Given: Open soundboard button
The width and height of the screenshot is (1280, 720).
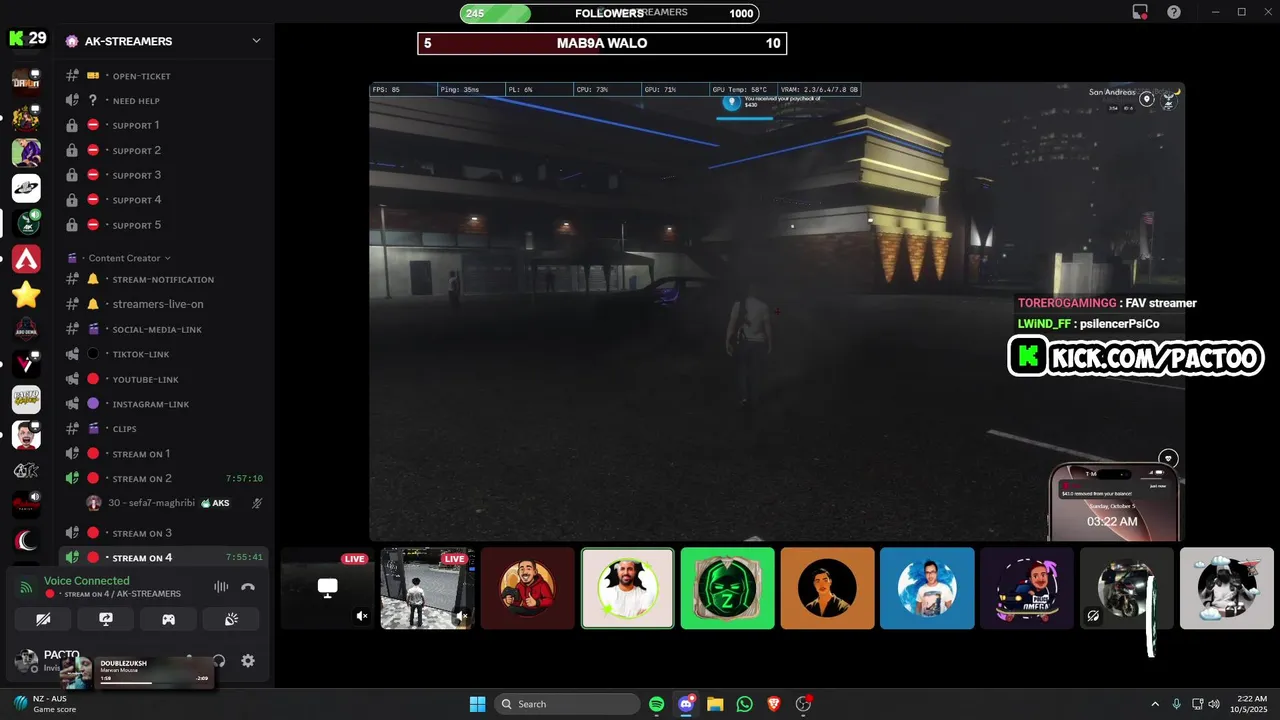Looking at the screenshot, I should click(x=231, y=620).
